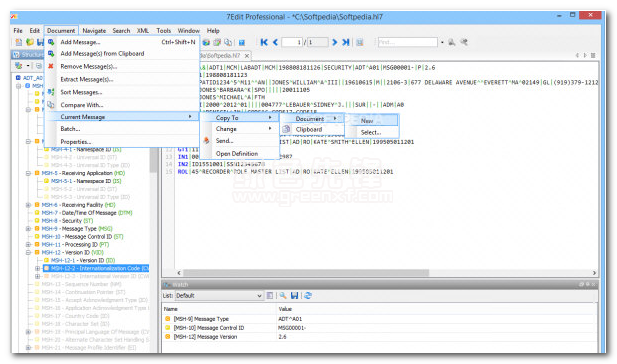Viewport: 617px width, 364px height.
Task: Click the icon right of last-message arrow
Action: tap(360, 42)
